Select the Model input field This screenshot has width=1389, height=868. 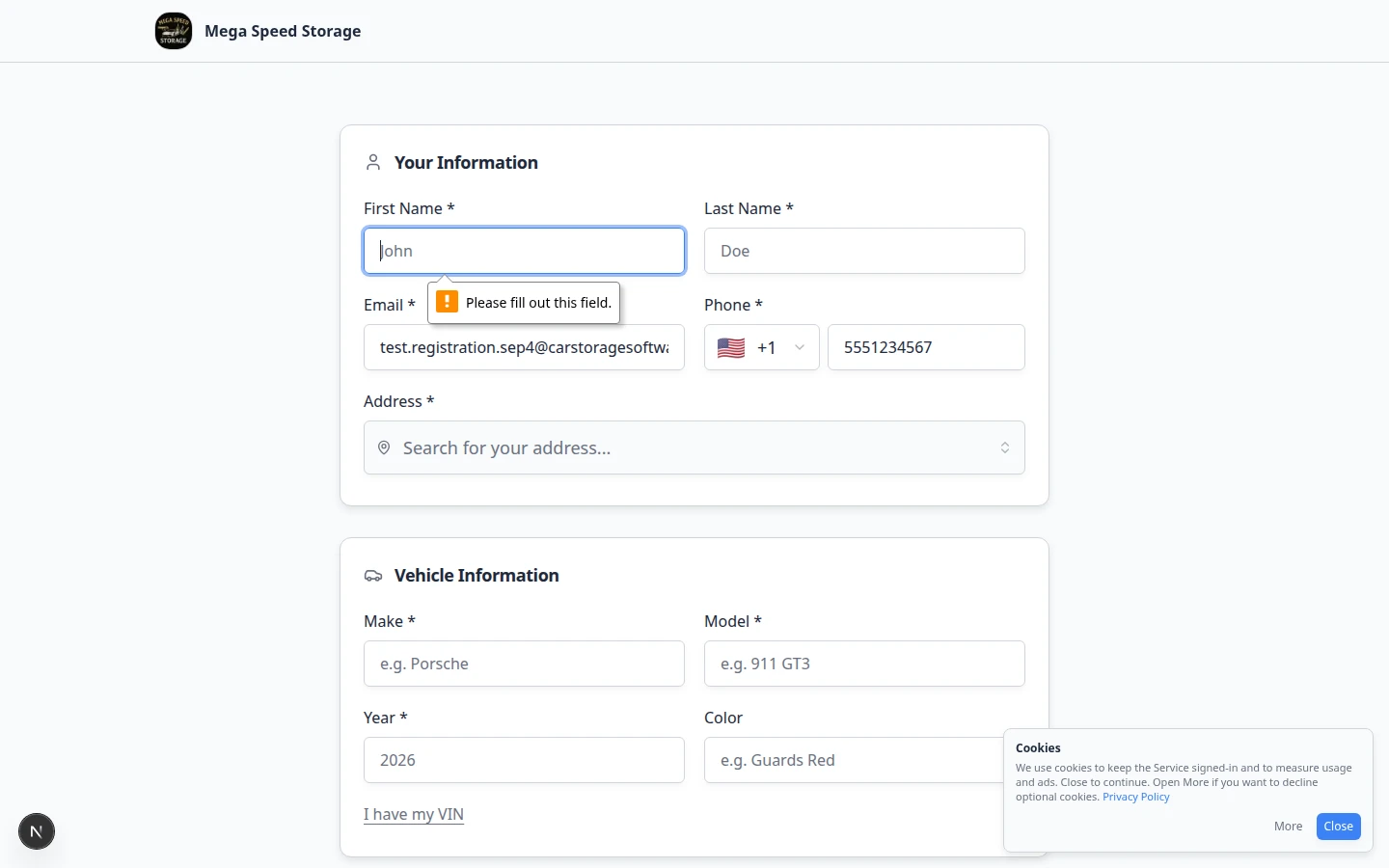pos(864,664)
